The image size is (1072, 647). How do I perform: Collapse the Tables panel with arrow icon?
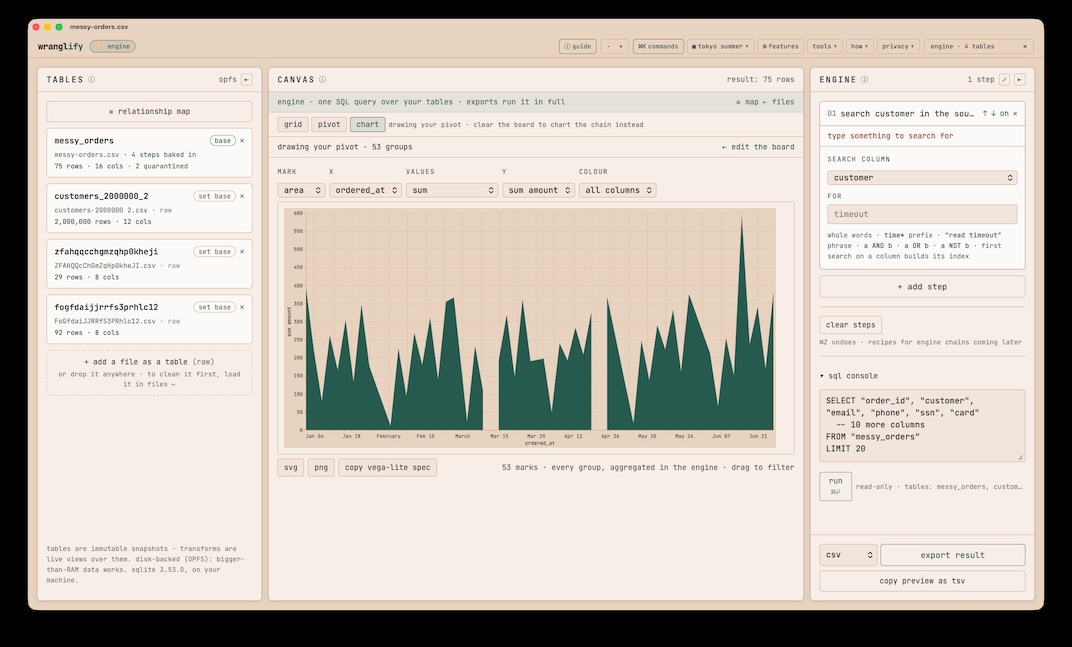(x=247, y=79)
